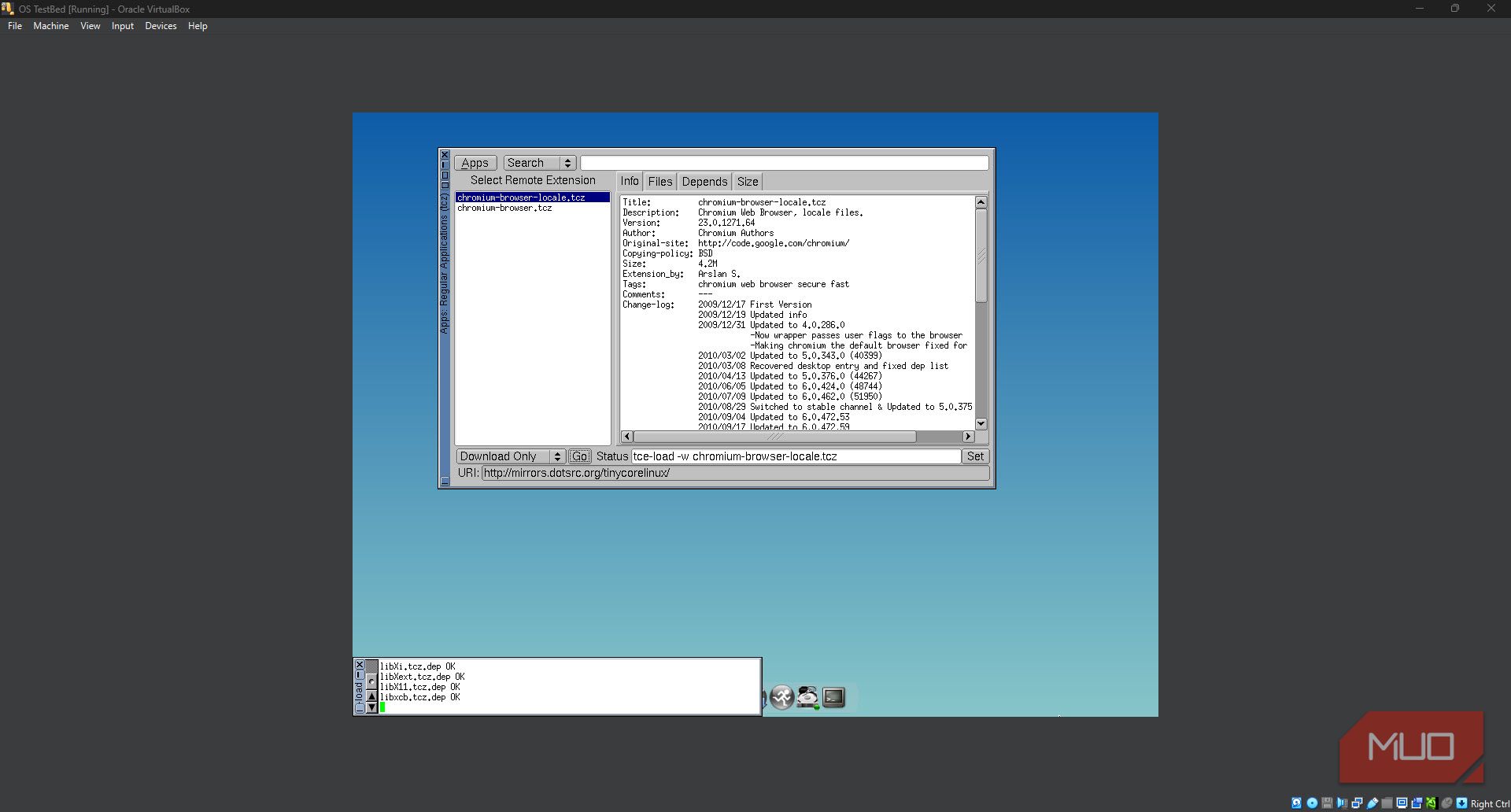The image size is (1511, 812).
Task: Open the View menu in VirtualBox
Action: (91, 26)
